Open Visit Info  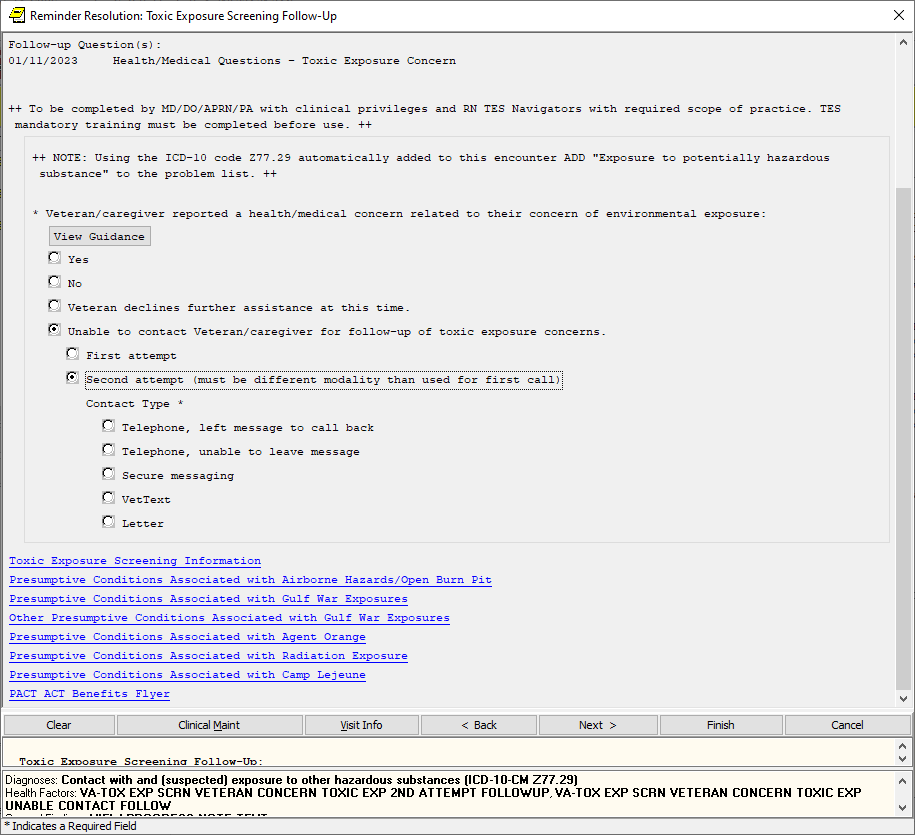[x=361, y=725]
